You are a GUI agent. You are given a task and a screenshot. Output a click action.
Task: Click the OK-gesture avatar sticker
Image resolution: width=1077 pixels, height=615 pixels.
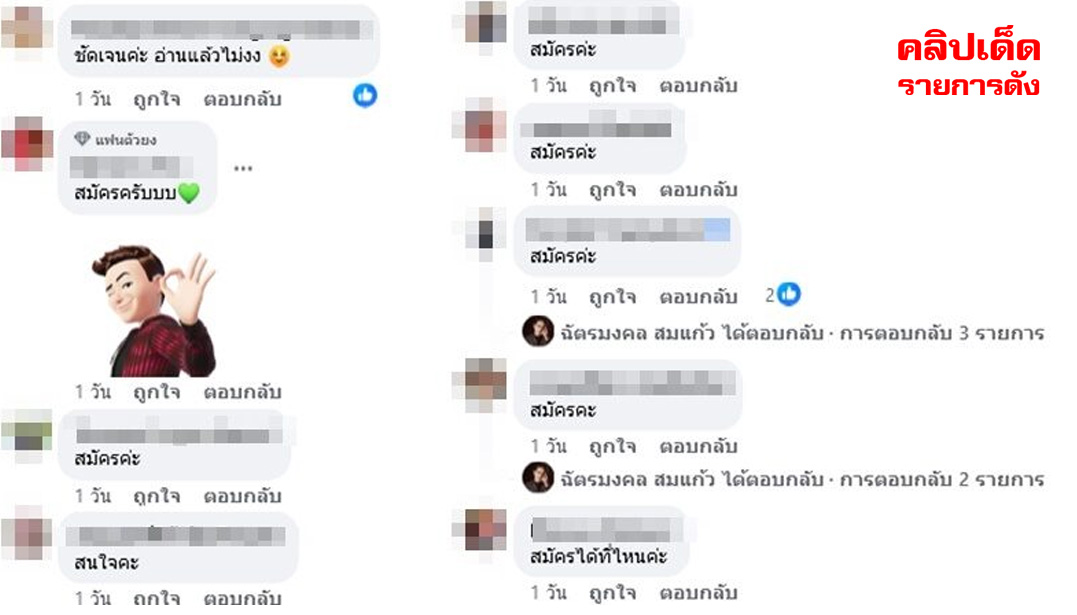click(x=154, y=311)
